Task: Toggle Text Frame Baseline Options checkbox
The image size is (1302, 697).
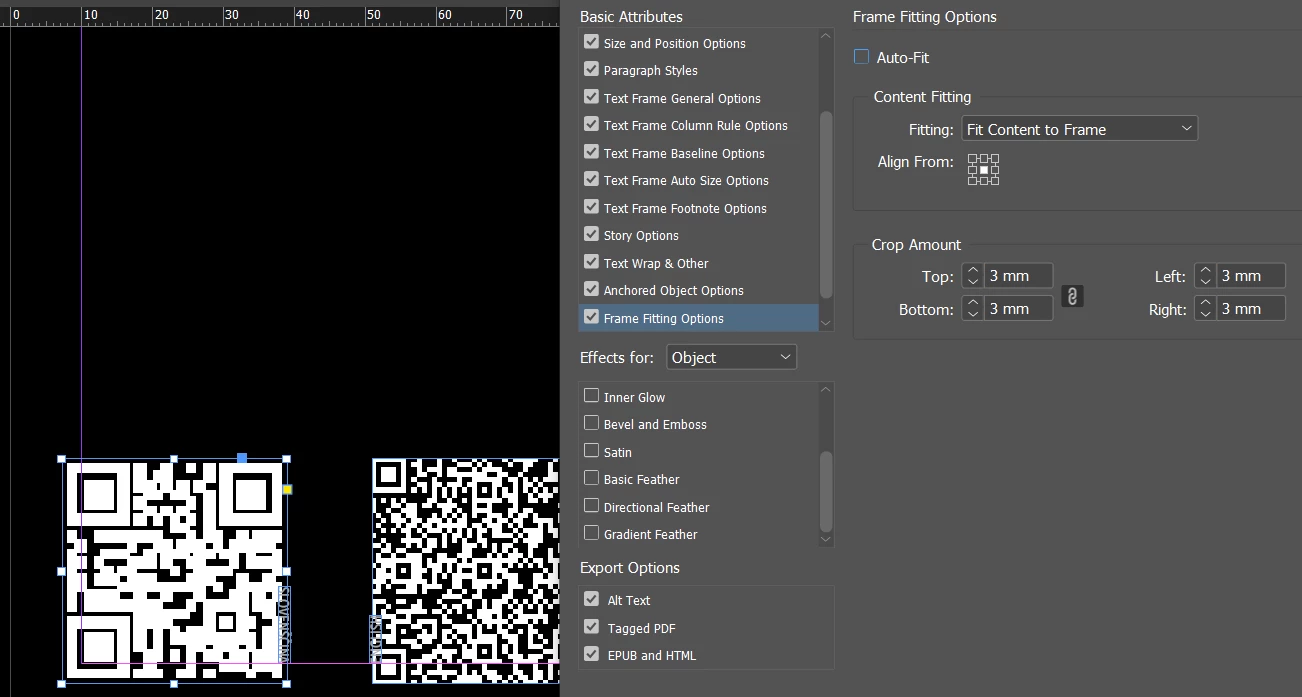Action: pyautogui.click(x=592, y=152)
